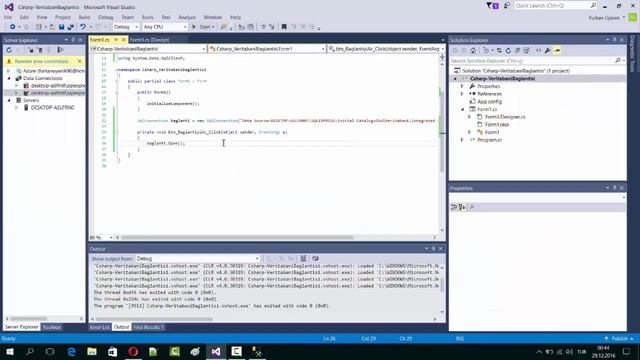Click the Alphabetical sort icon in Properties panel
640x360 pixels.
(x=462, y=207)
